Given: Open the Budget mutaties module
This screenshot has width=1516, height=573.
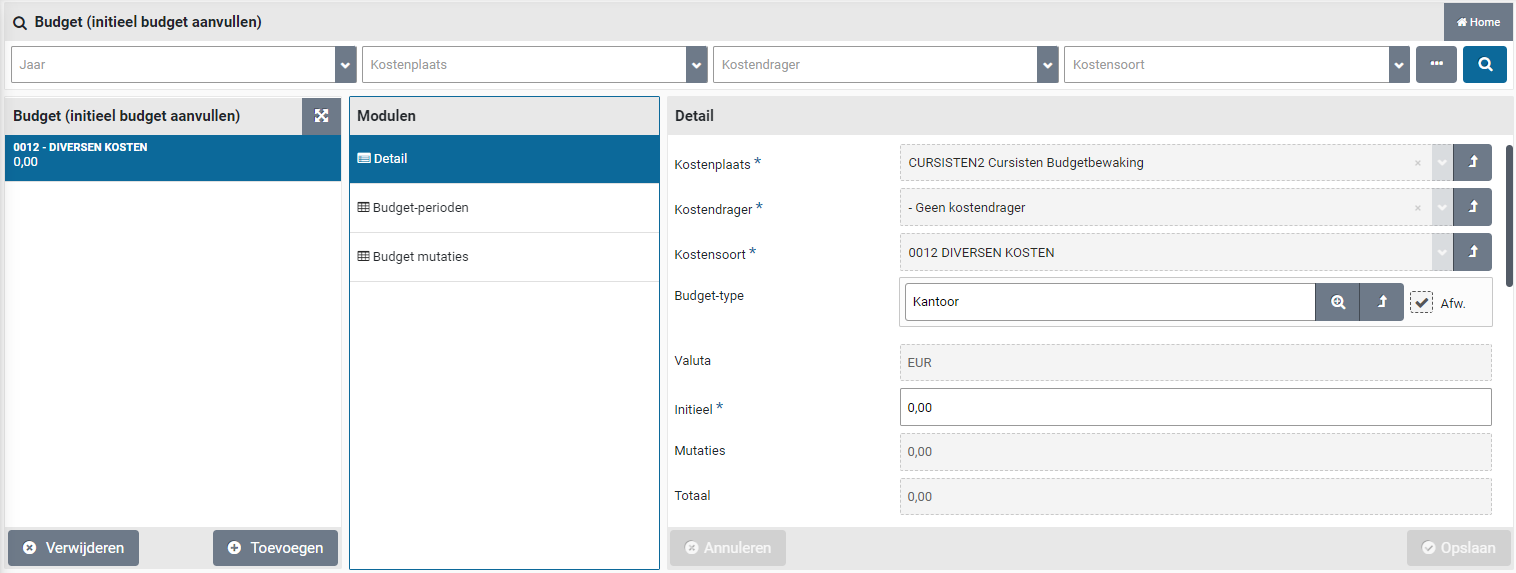Looking at the screenshot, I should pos(420,257).
